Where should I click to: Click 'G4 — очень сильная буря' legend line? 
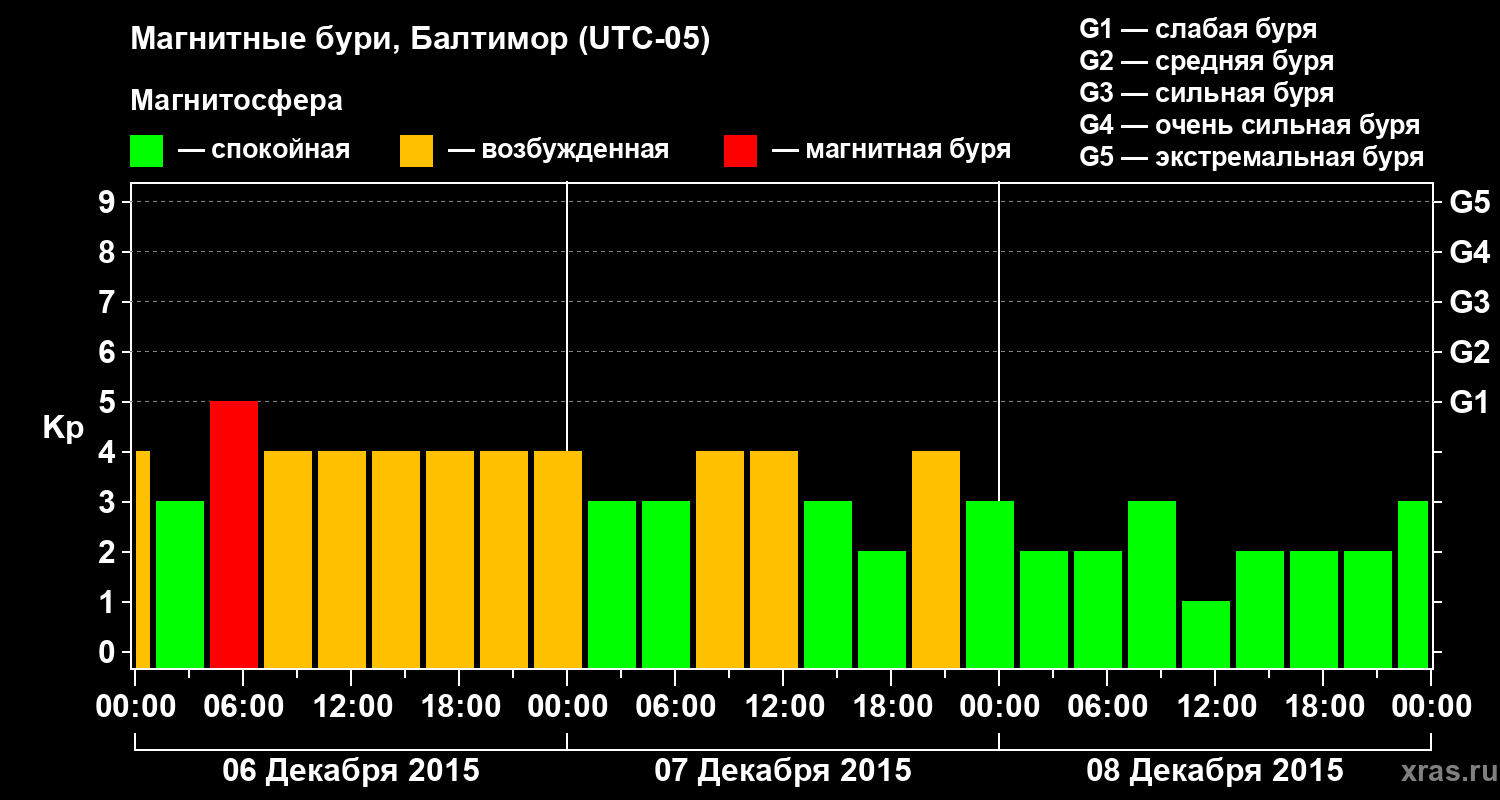point(1249,125)
